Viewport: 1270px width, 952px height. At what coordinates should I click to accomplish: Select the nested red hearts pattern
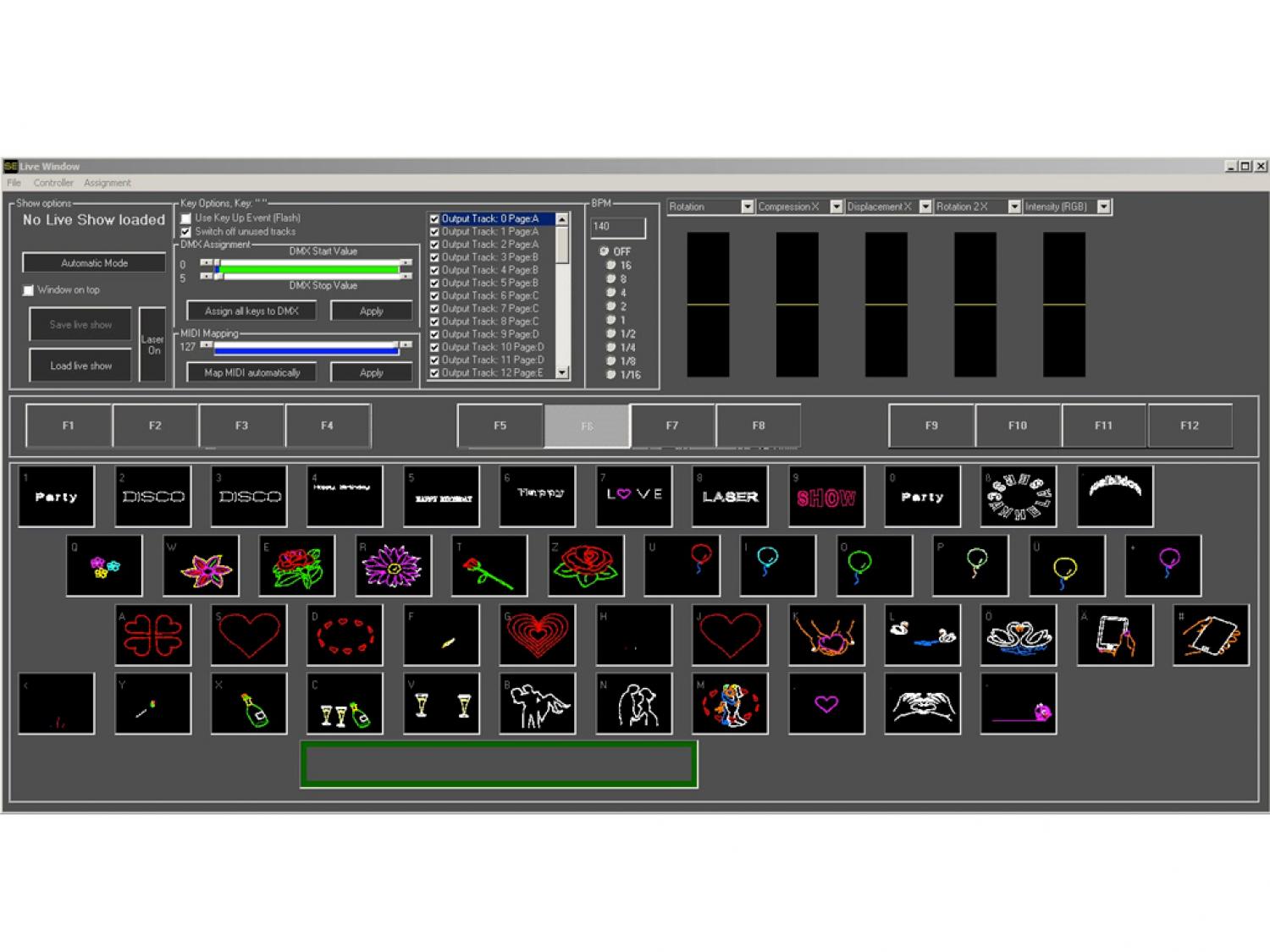point(538,636)
